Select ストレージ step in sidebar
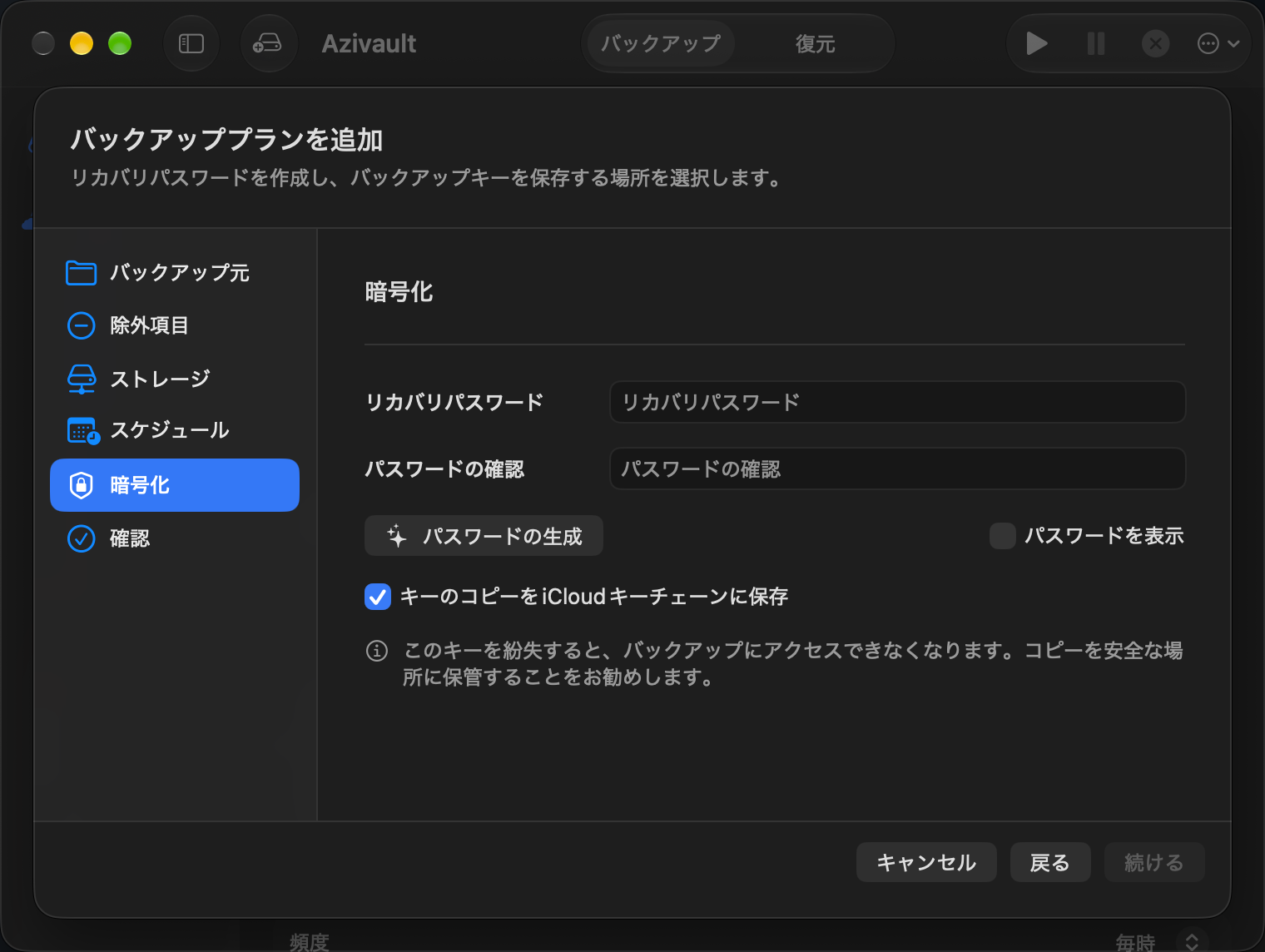 point(175,379)
